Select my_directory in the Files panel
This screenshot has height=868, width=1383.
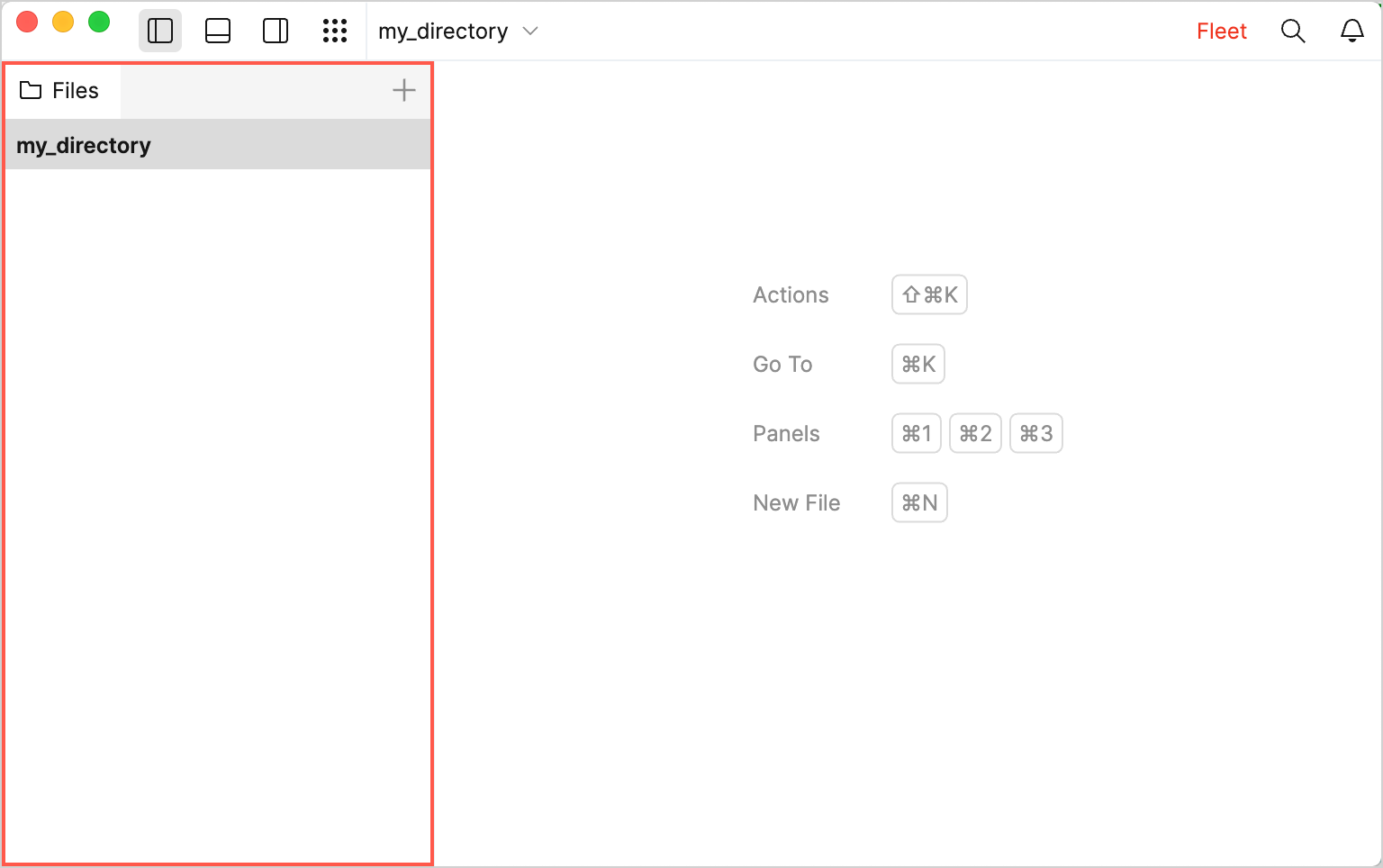84,145
